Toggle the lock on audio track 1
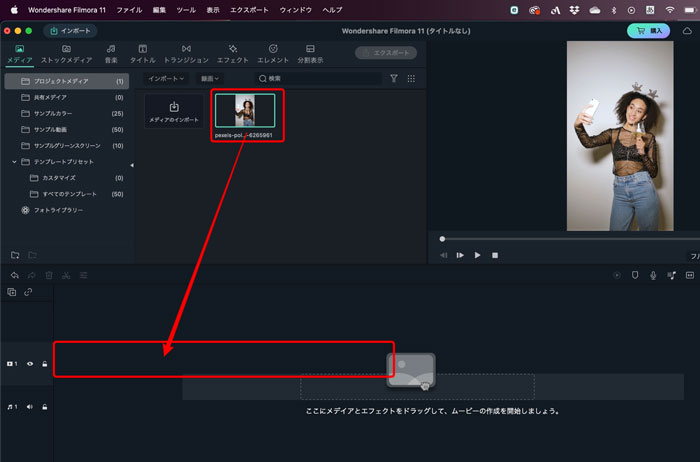700x462 pixels. pos(45,407)
